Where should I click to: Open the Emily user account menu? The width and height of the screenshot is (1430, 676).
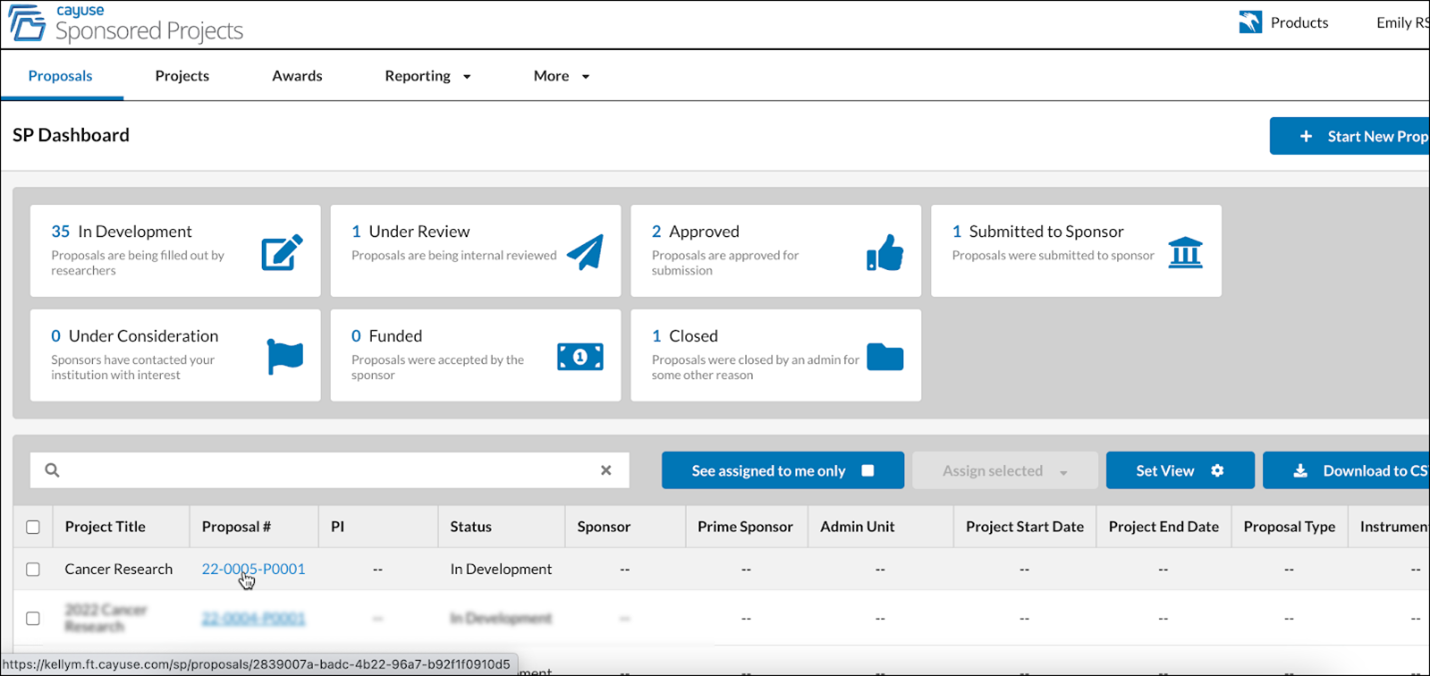(x=1403, y=22)
